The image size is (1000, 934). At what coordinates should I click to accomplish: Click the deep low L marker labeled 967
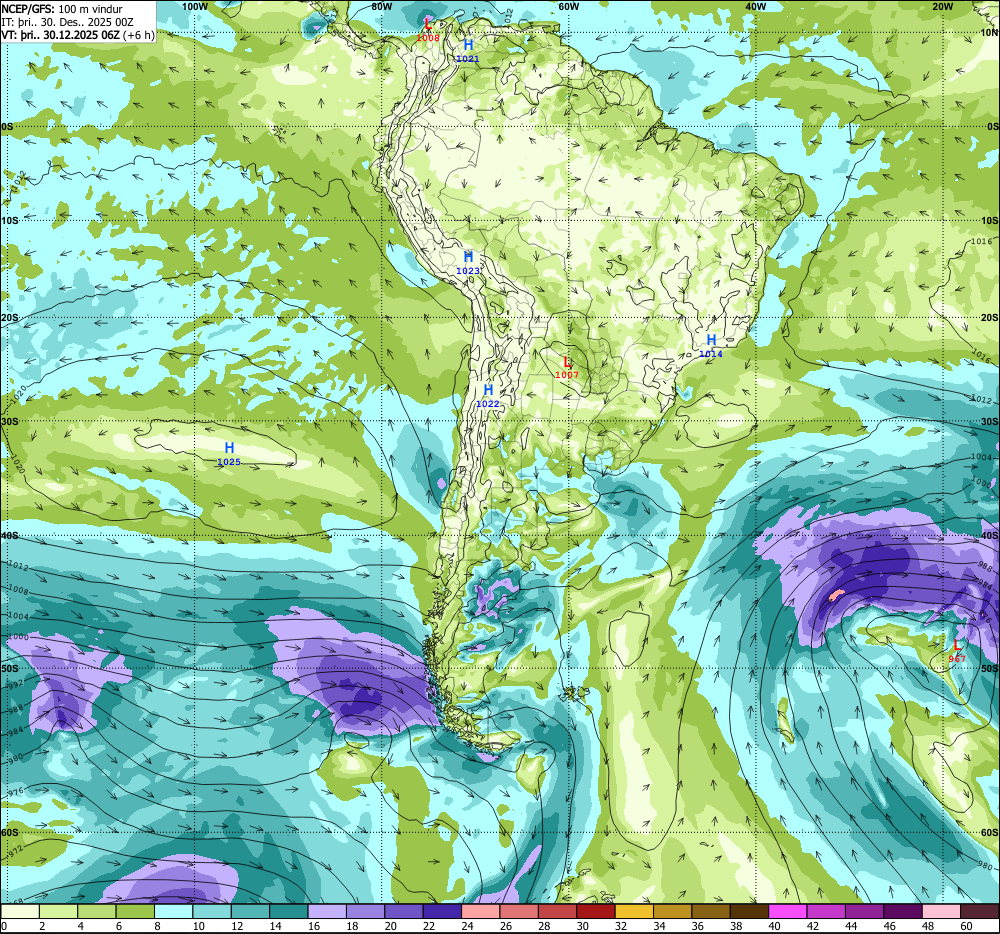pyautogui.click(x=957, y=645)
